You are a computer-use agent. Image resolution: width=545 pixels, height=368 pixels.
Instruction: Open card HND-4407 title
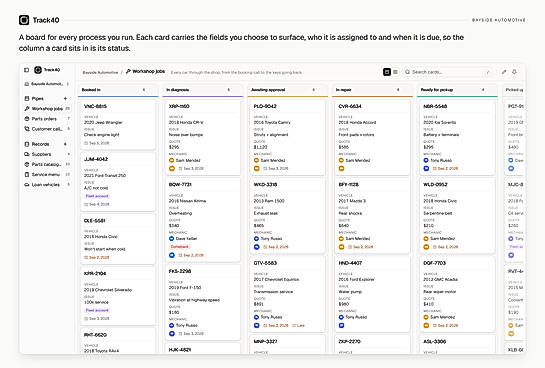point(350,263)
